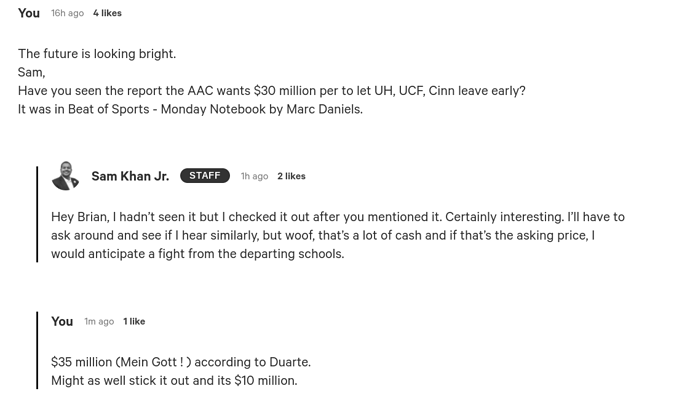Viewport: 690px width, 415px height.
Task: Open the Sam Khan Jr. author name
Action: (130, 176)
